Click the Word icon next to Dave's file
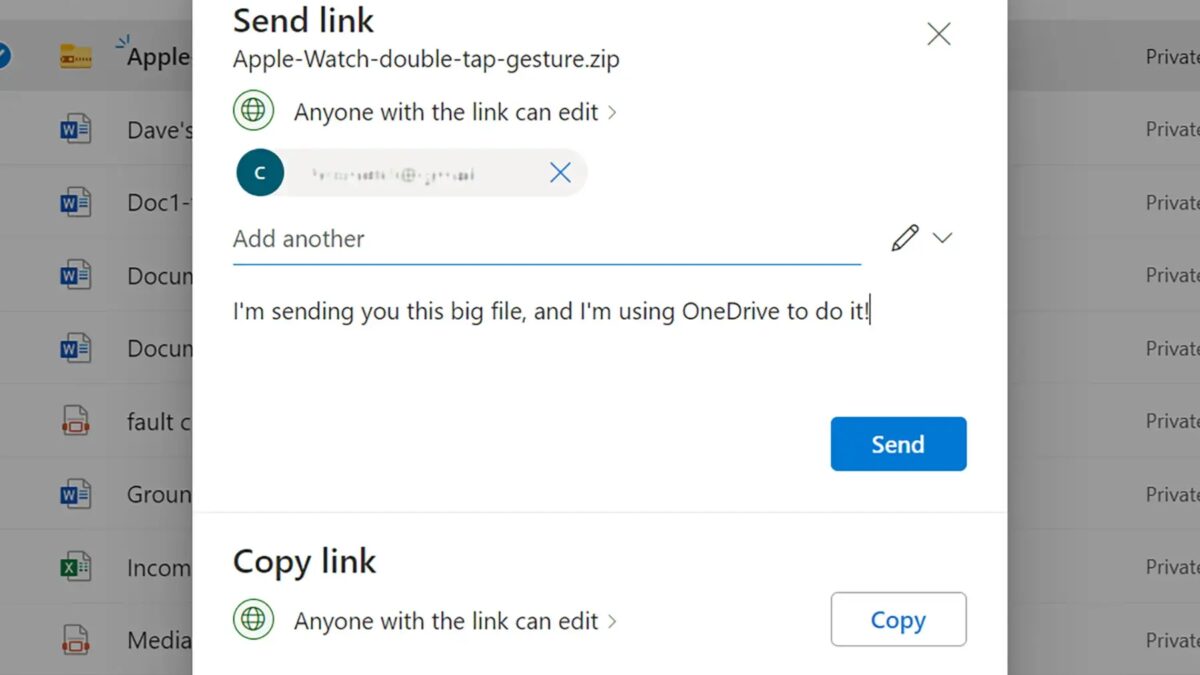This screenshot has height=675, width=1200. click(x=76, y=129)
